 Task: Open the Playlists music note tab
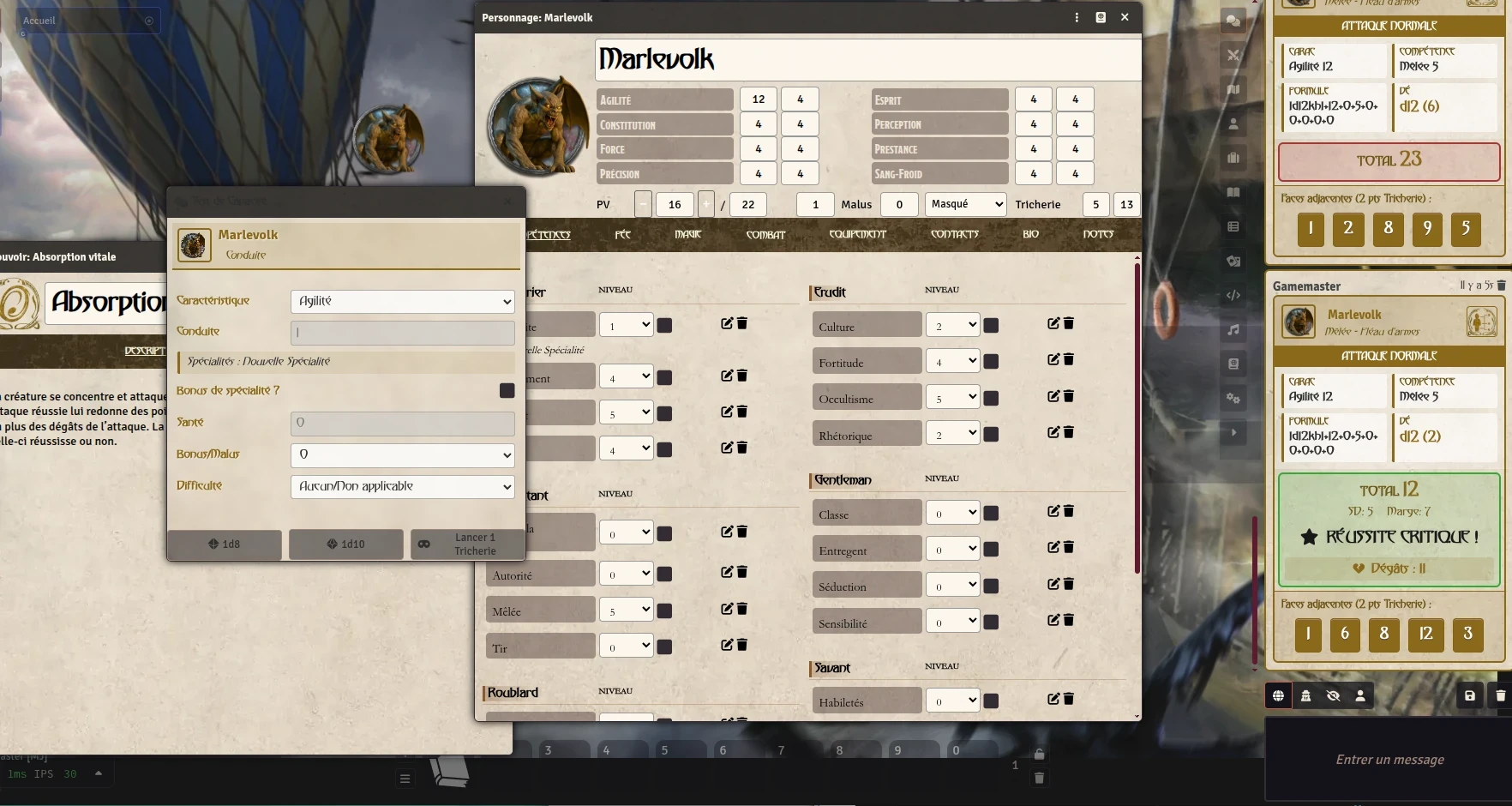point(1233,329)
